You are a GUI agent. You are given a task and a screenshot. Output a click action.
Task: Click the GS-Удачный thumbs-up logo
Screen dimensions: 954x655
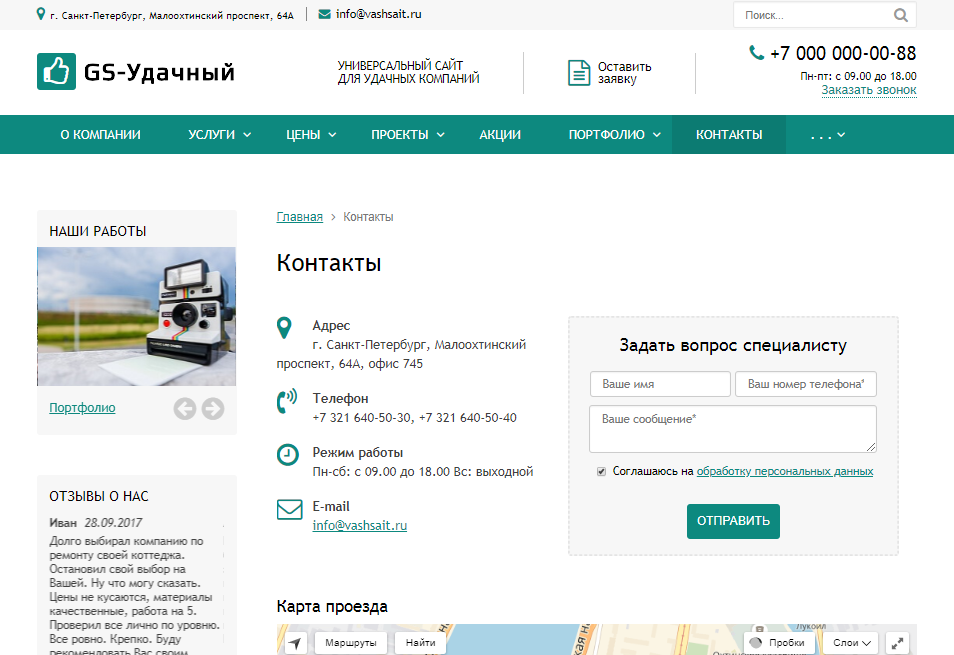point(56,72)
